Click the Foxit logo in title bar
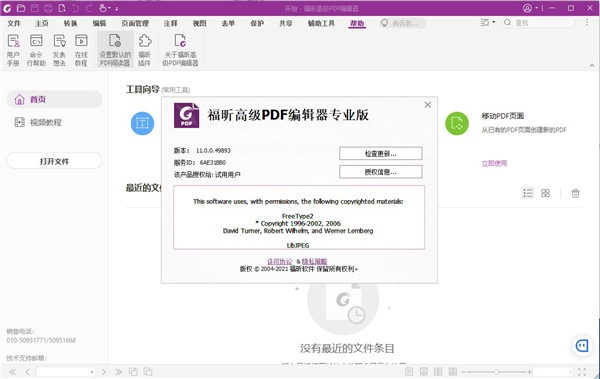The height and width of the screenshot is (379, 600). (x=7, y=8)
